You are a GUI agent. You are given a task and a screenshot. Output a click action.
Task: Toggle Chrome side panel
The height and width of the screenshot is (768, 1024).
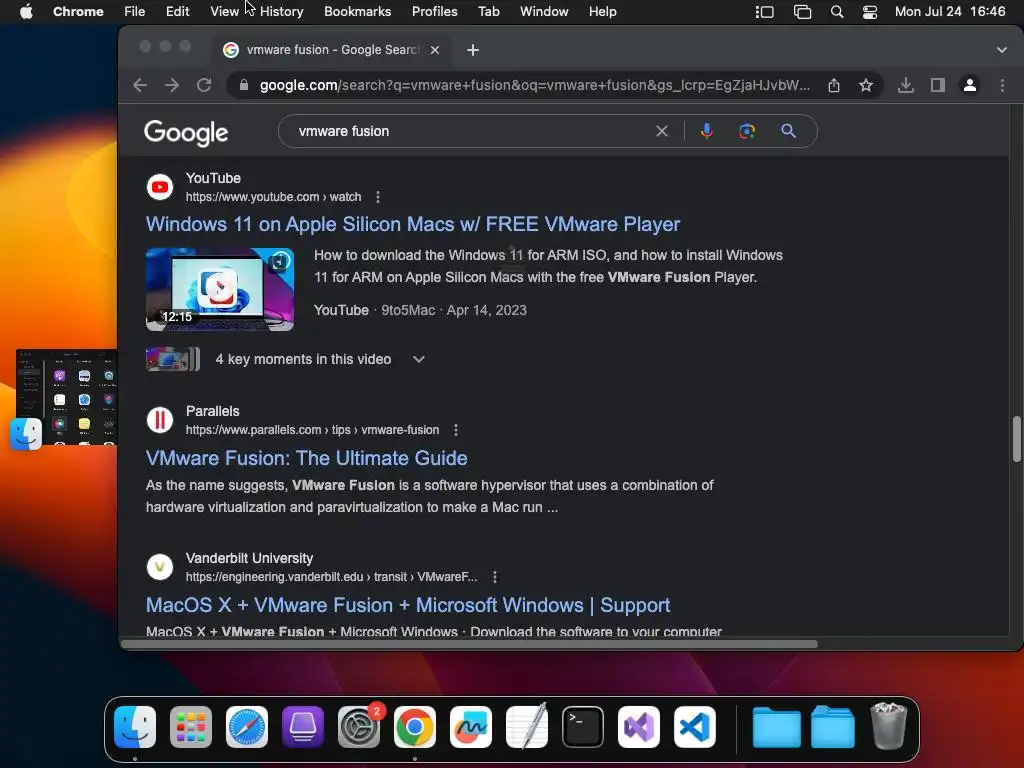(938, 85)
